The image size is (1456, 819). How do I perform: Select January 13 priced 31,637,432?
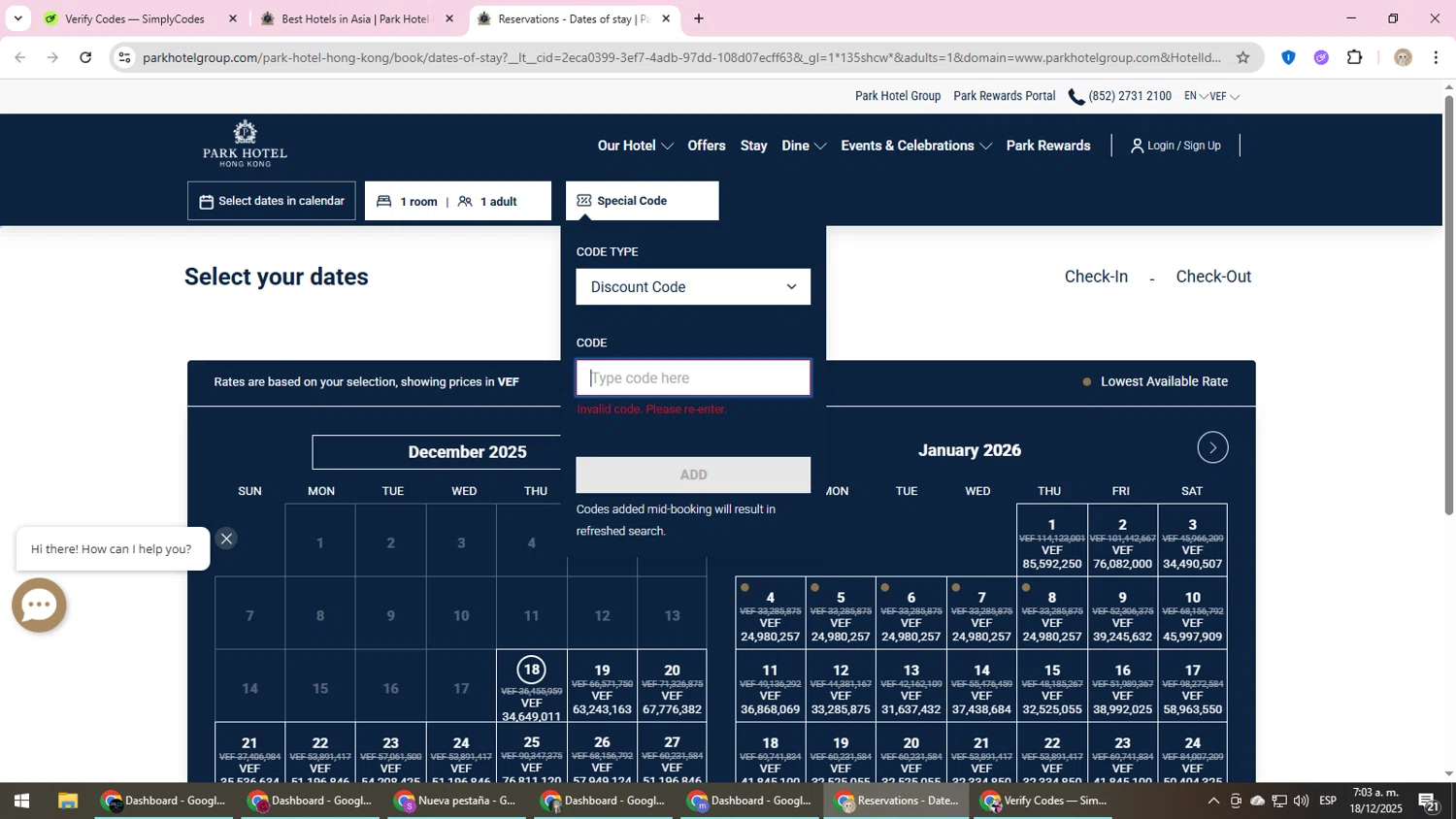910,686
